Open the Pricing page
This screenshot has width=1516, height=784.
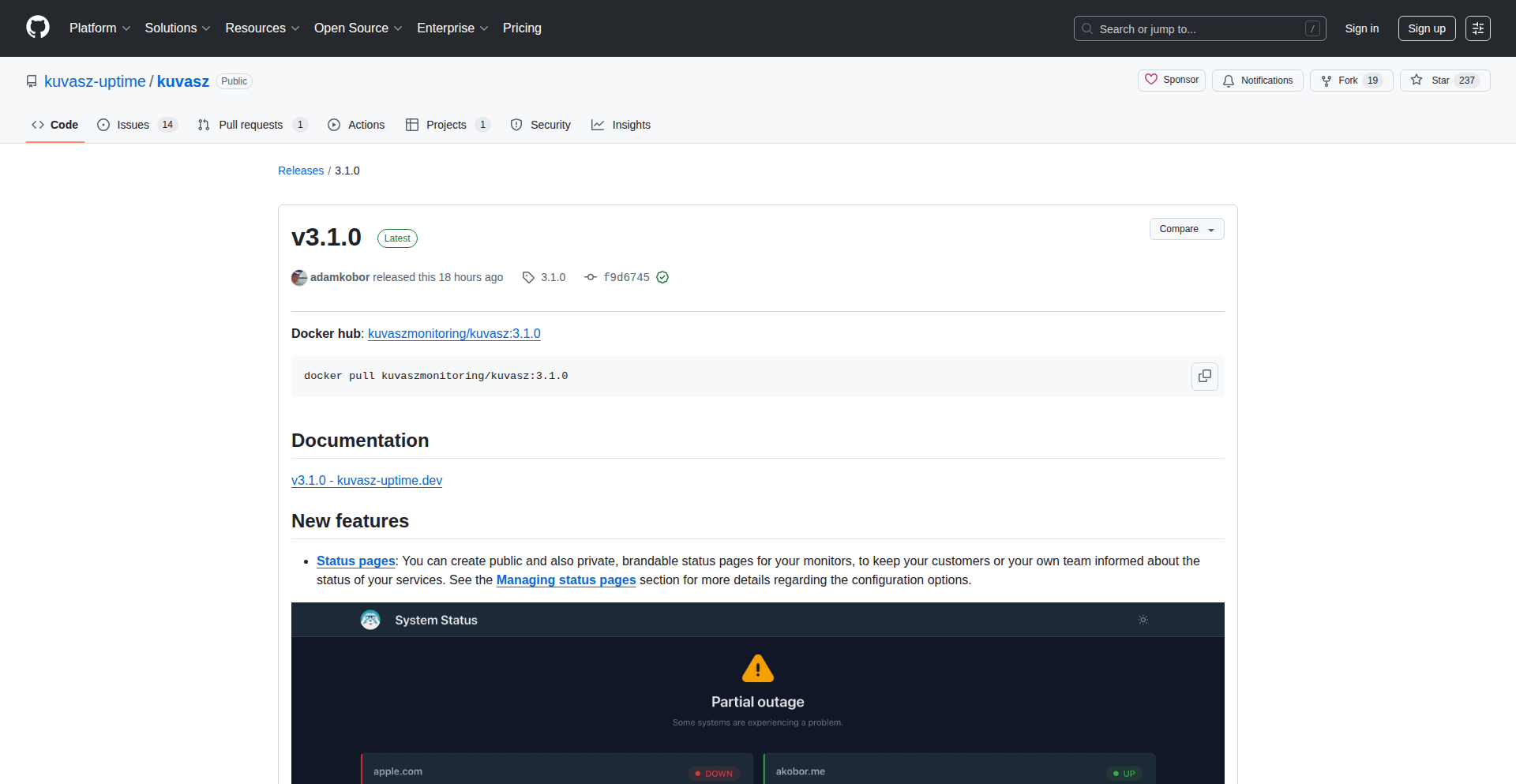click(522, 28)
